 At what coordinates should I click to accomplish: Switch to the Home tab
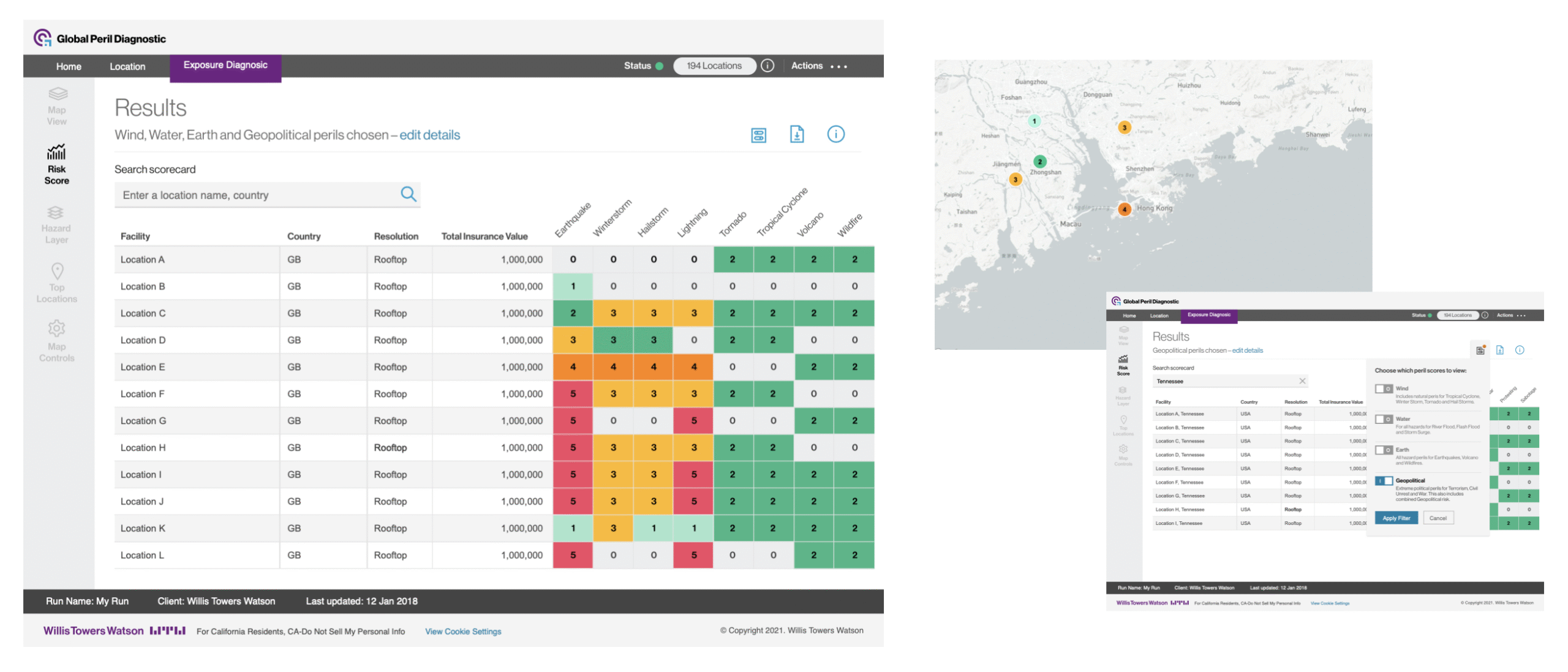click(69, 66)
